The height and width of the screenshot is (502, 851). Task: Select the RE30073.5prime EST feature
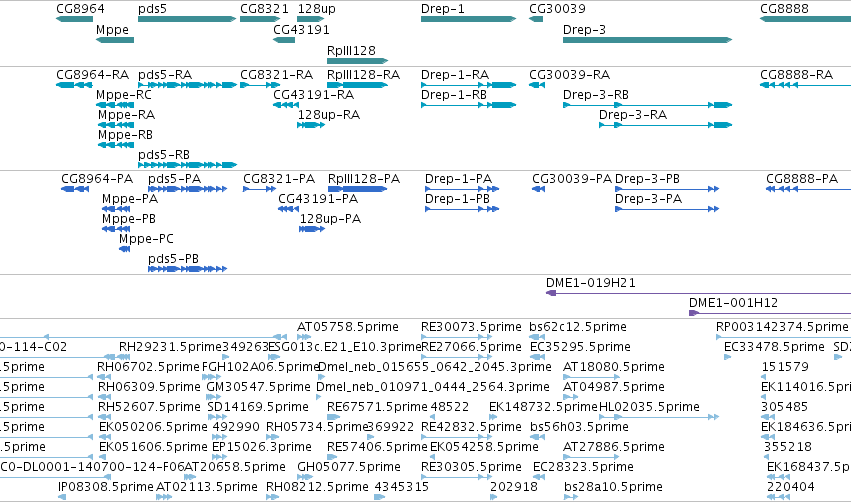click(x=456, y=338)
